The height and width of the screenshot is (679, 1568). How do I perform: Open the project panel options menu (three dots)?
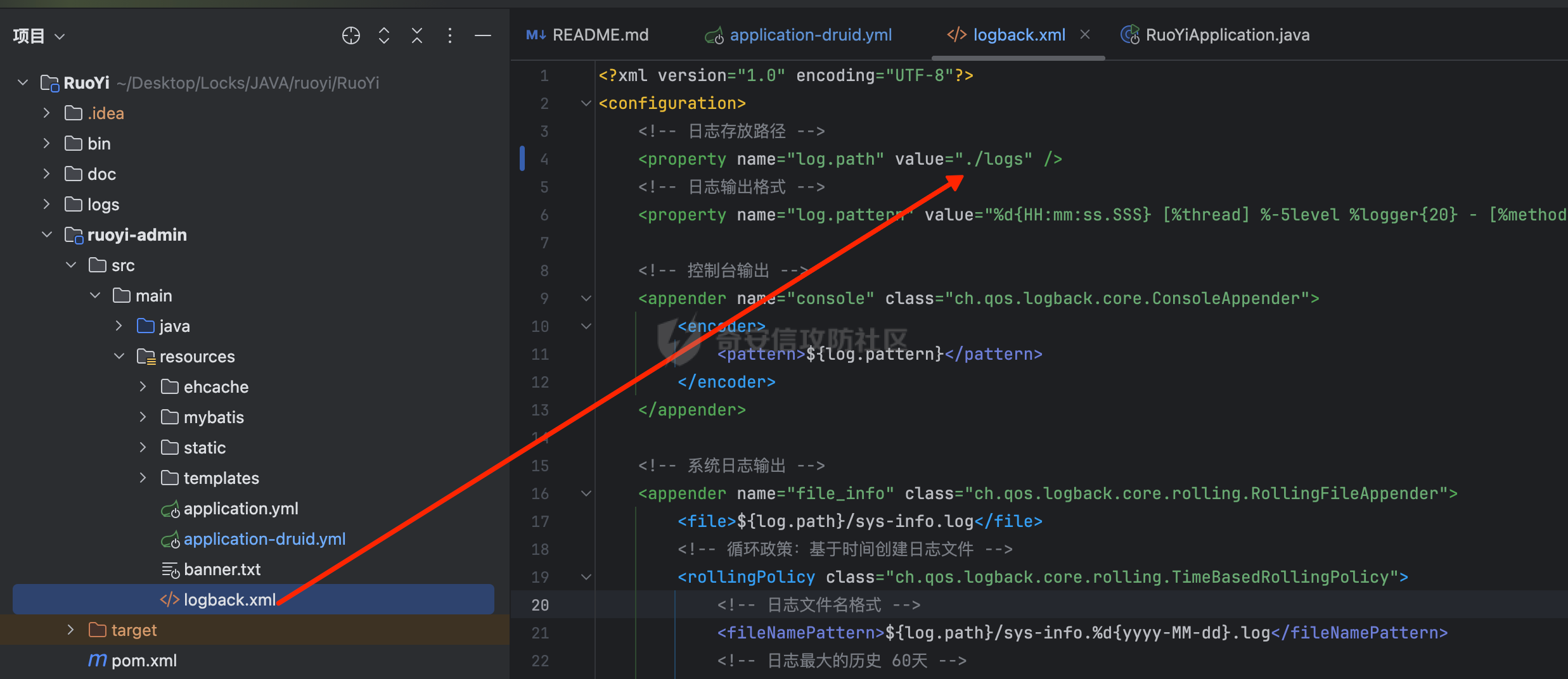(x=449, y=35)
